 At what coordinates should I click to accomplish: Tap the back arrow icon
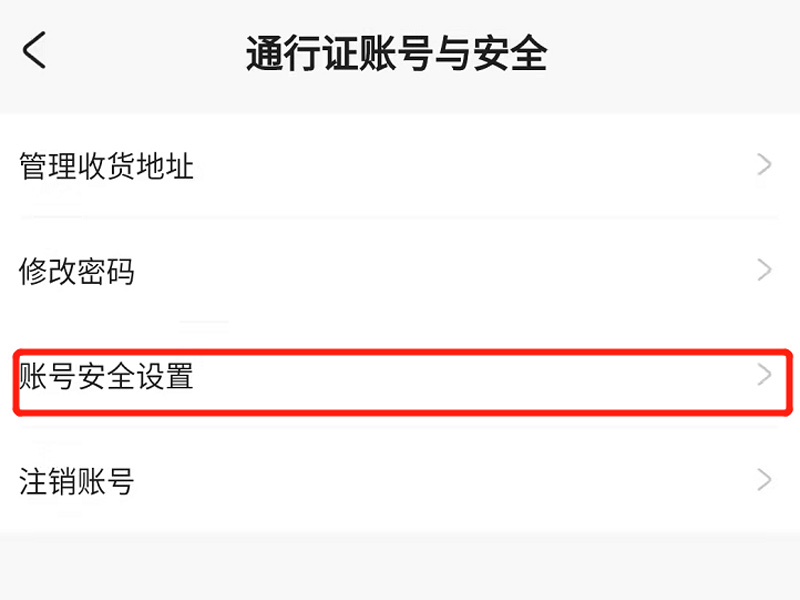tap(35, 50)
